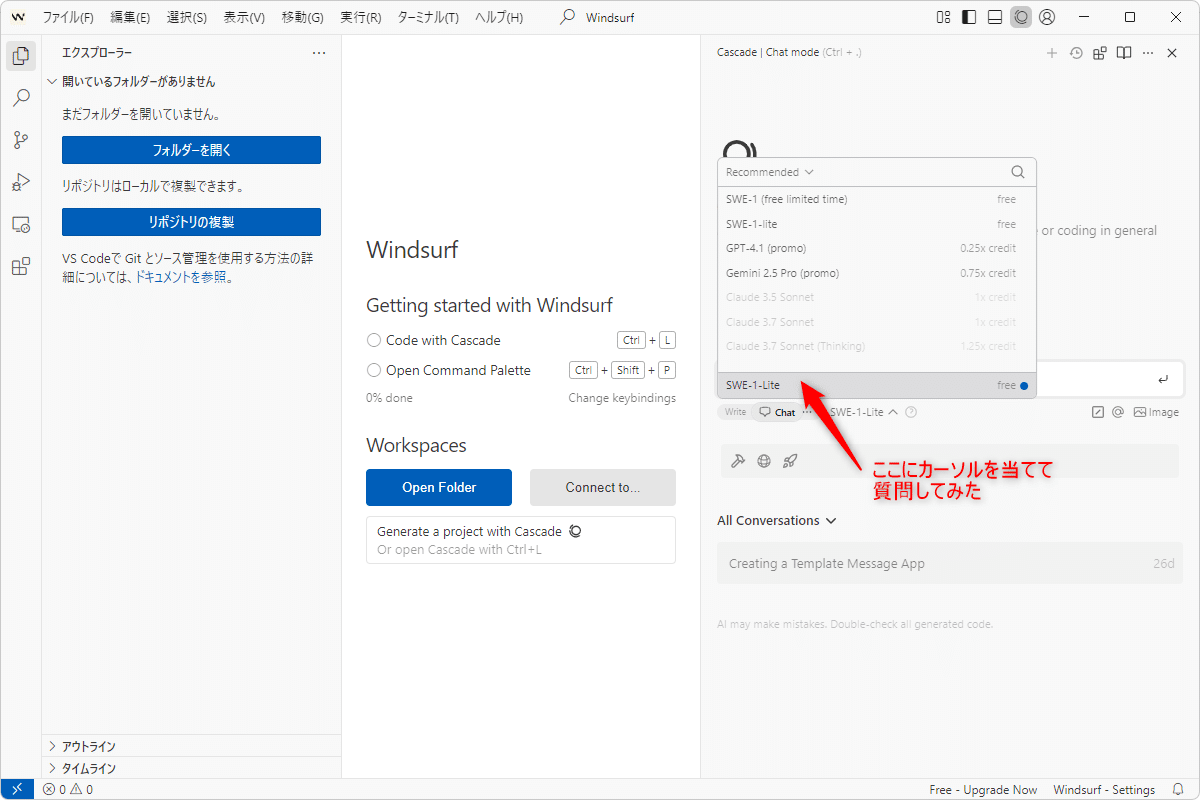
Task: Collapse the SWE-1-Lite model selector chevron
Action: click(x=893, y=412)
